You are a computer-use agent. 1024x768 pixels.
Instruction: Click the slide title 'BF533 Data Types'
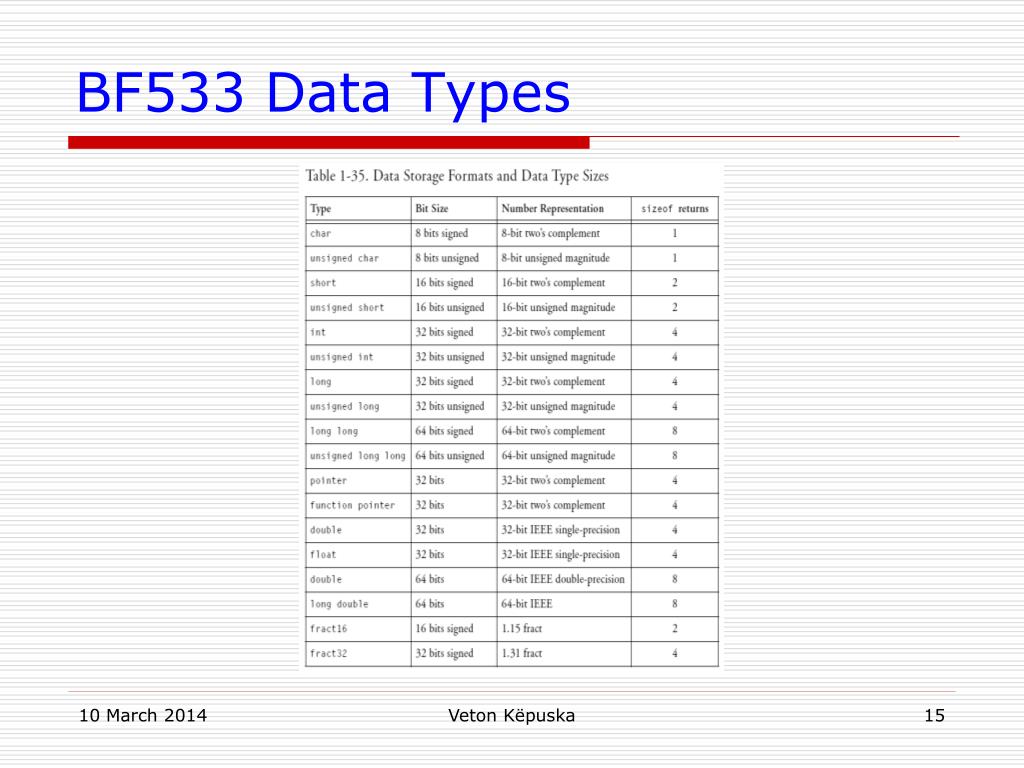click(323, 93)
